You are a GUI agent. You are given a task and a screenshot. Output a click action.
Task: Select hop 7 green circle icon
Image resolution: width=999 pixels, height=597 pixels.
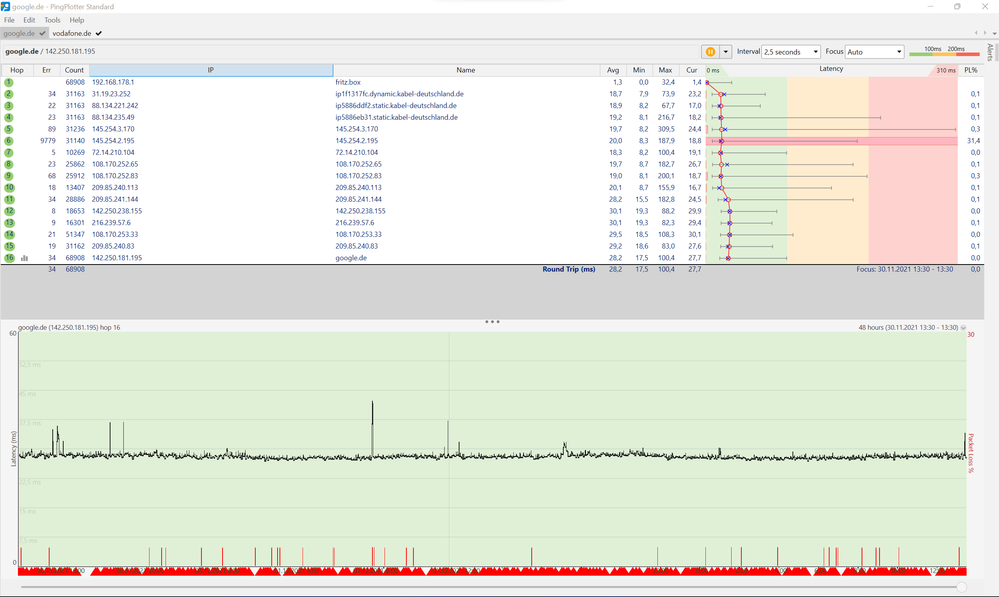point(9,152)
